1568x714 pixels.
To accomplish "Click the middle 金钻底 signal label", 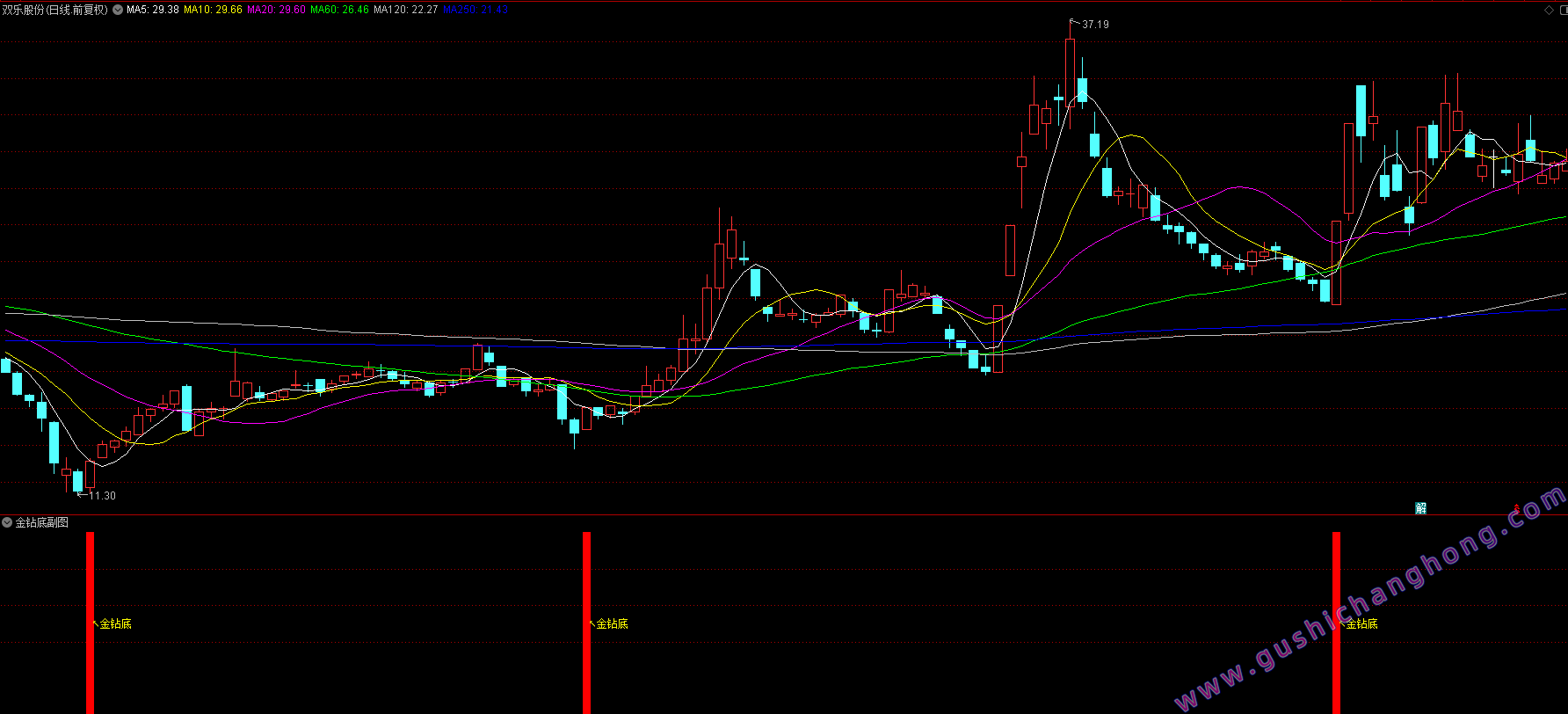I will (x=612, y=623).
